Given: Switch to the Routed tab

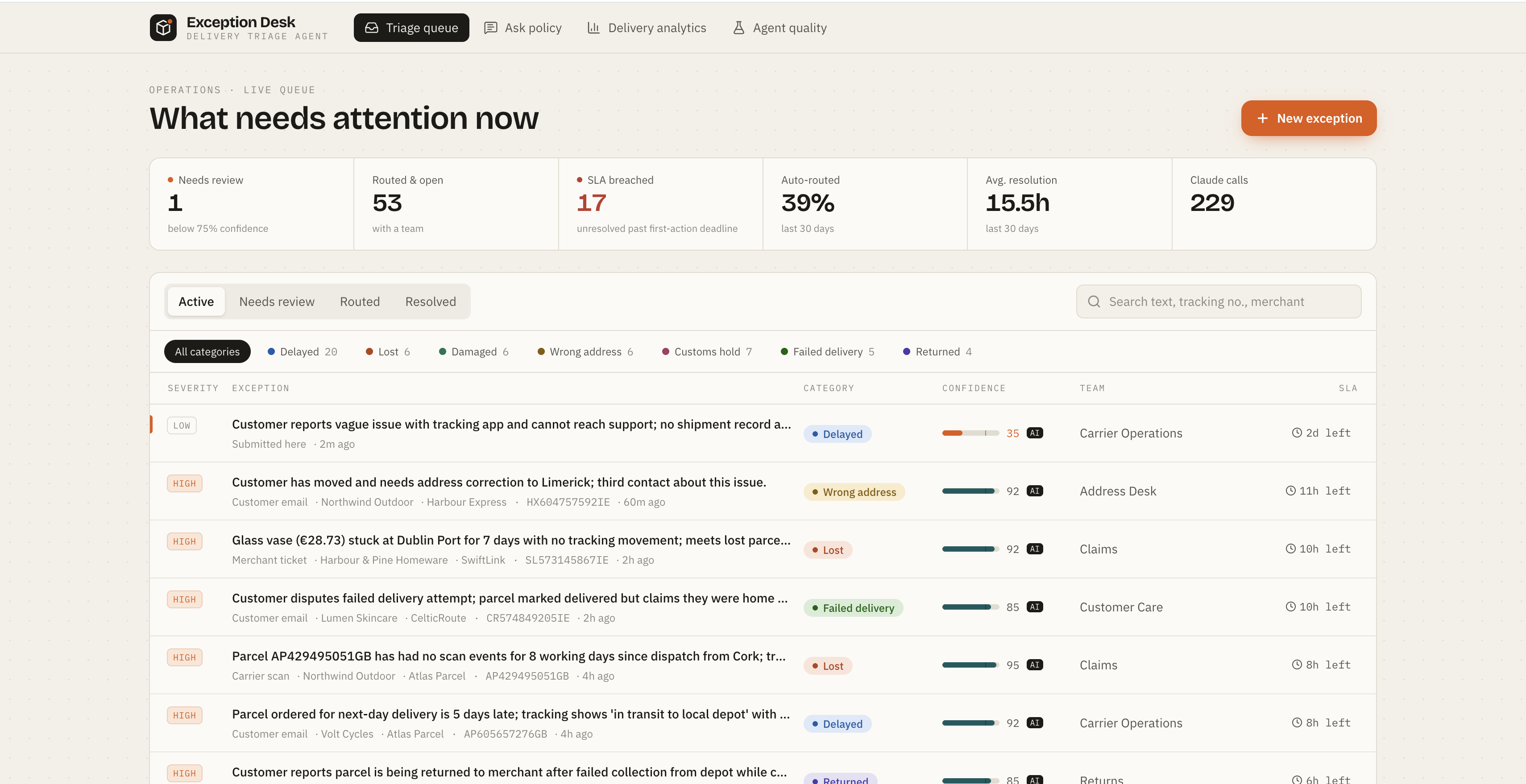Looking at the screenshot, I should tap(360, 301).
